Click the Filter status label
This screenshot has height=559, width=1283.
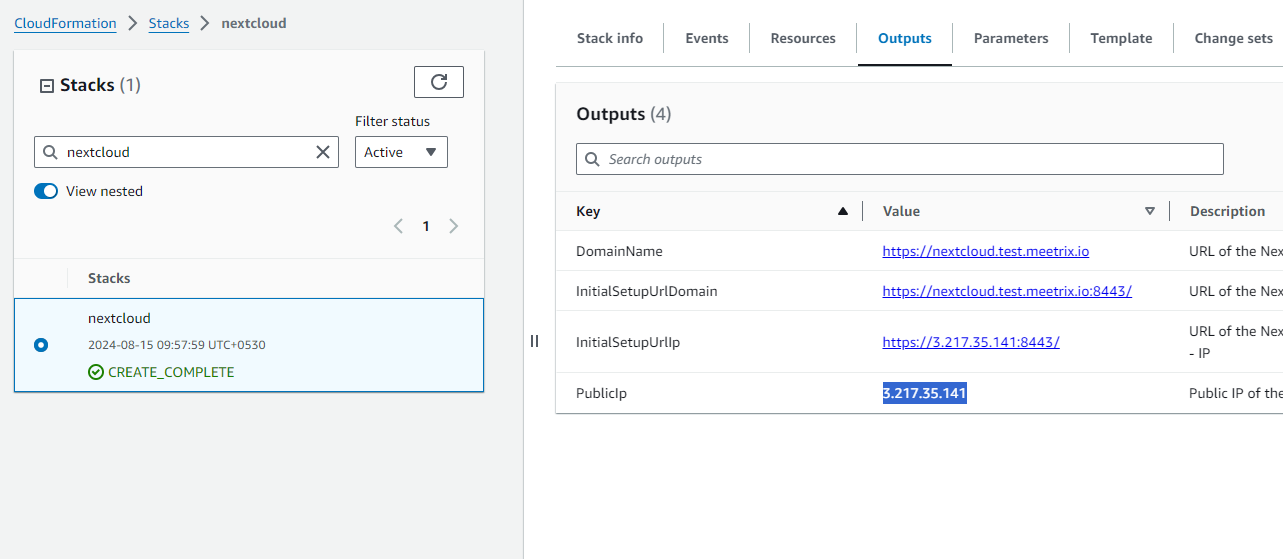point(392,121)
